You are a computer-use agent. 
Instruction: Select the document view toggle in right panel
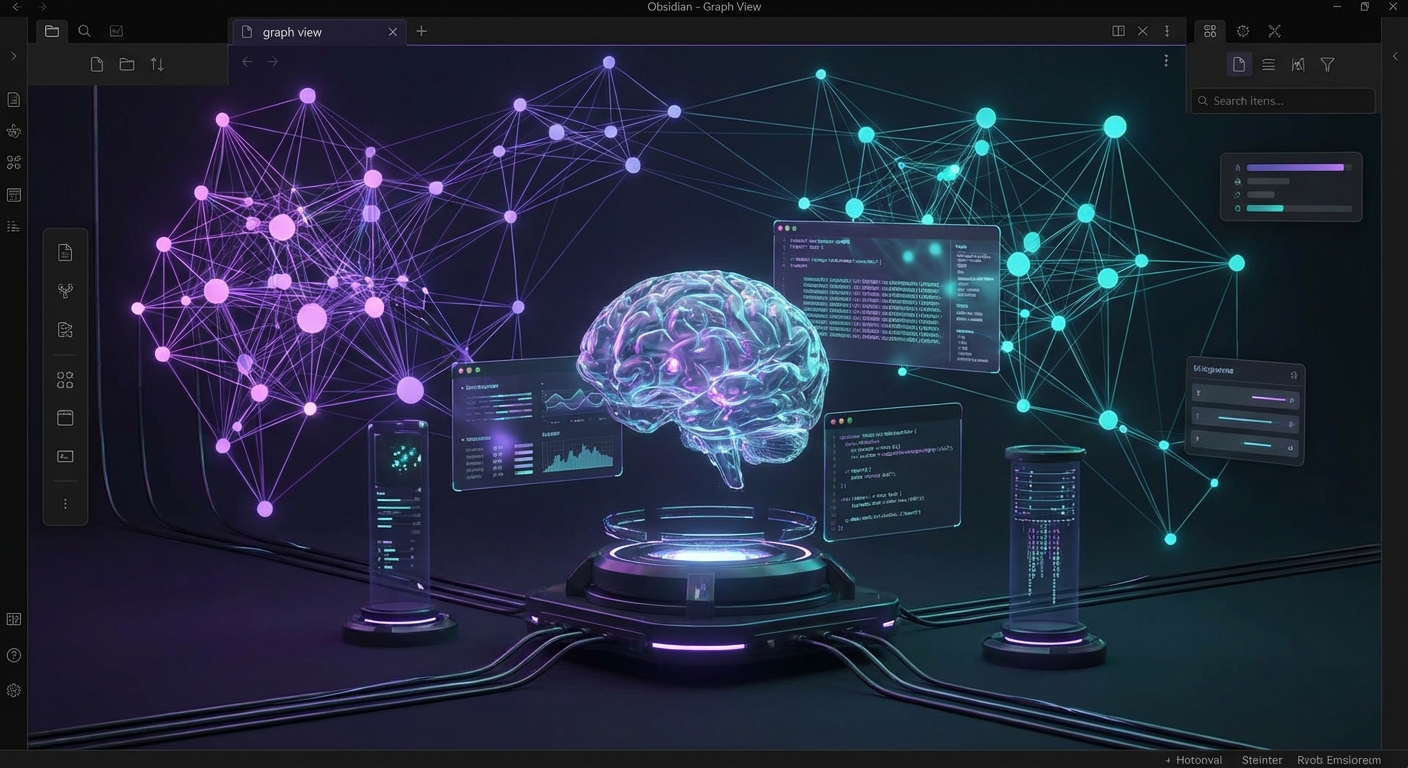pyautogui.click(x=1239, y=64)
